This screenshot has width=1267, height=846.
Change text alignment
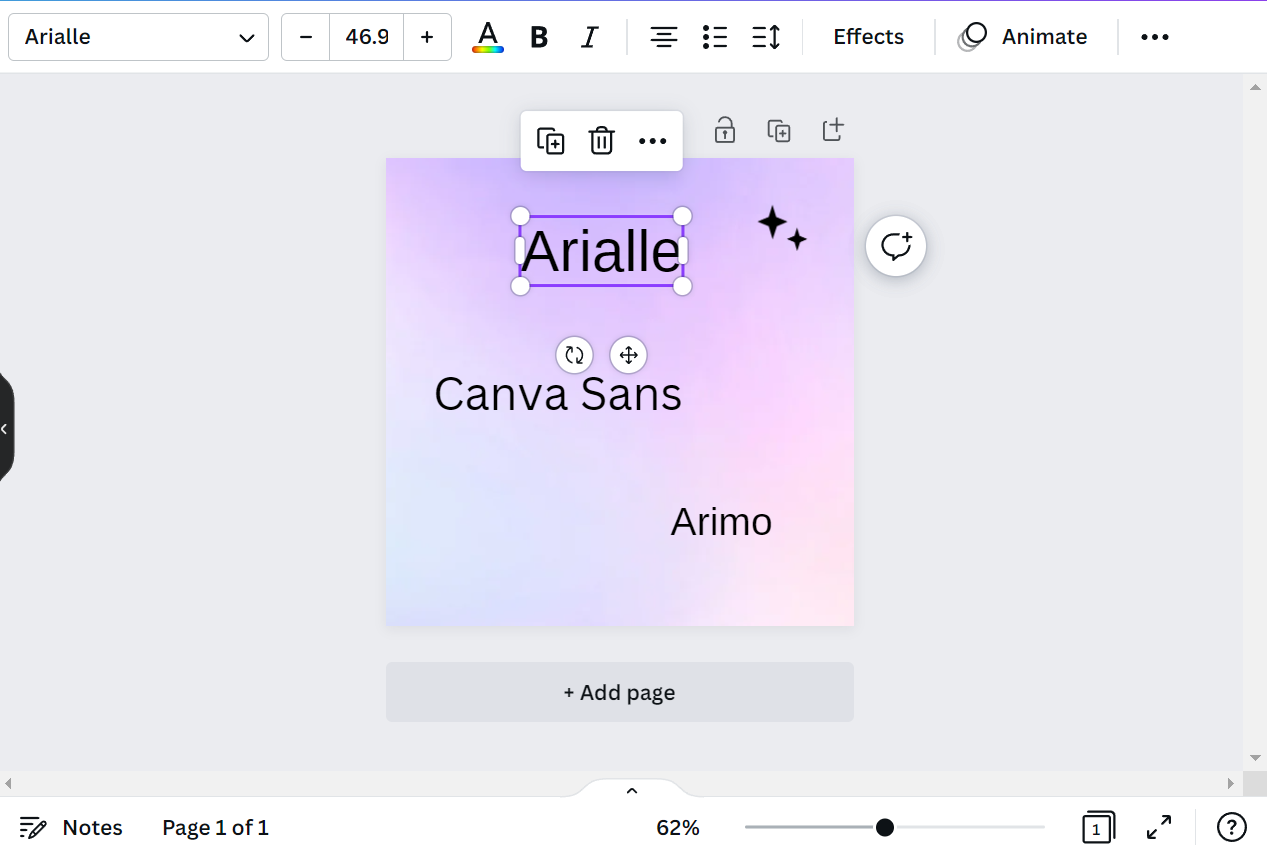663,37
